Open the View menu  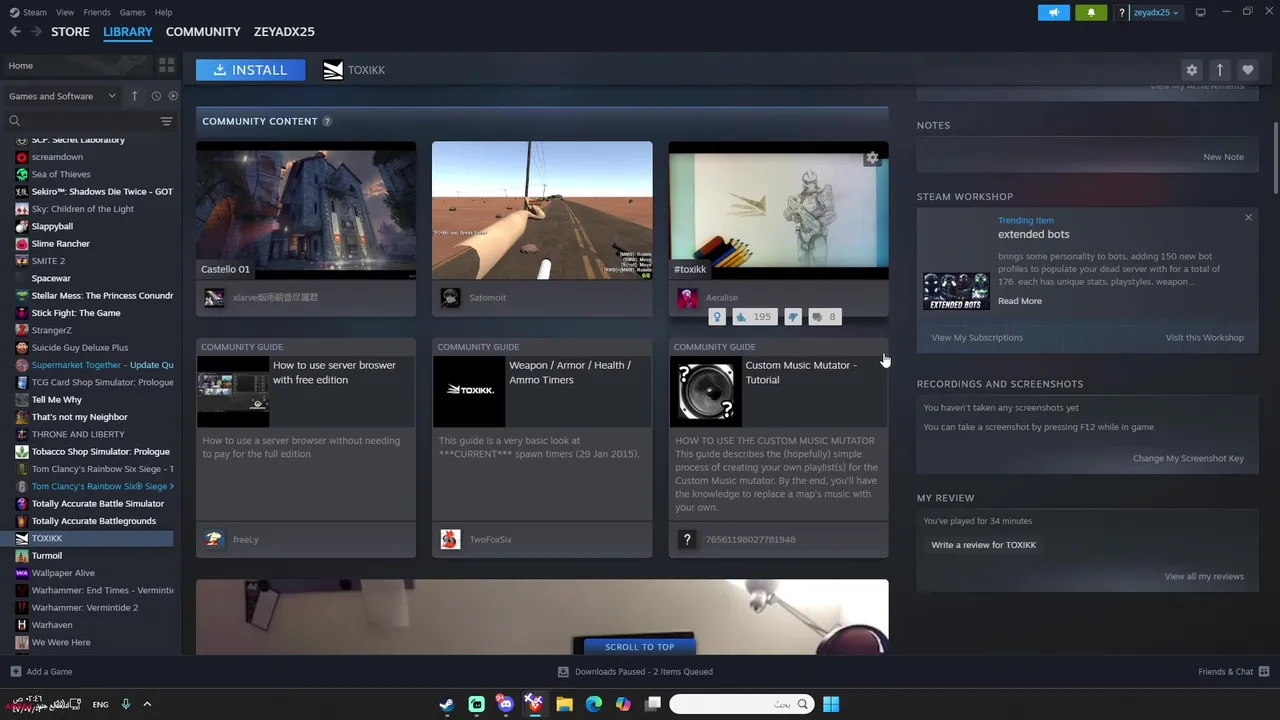65,12
